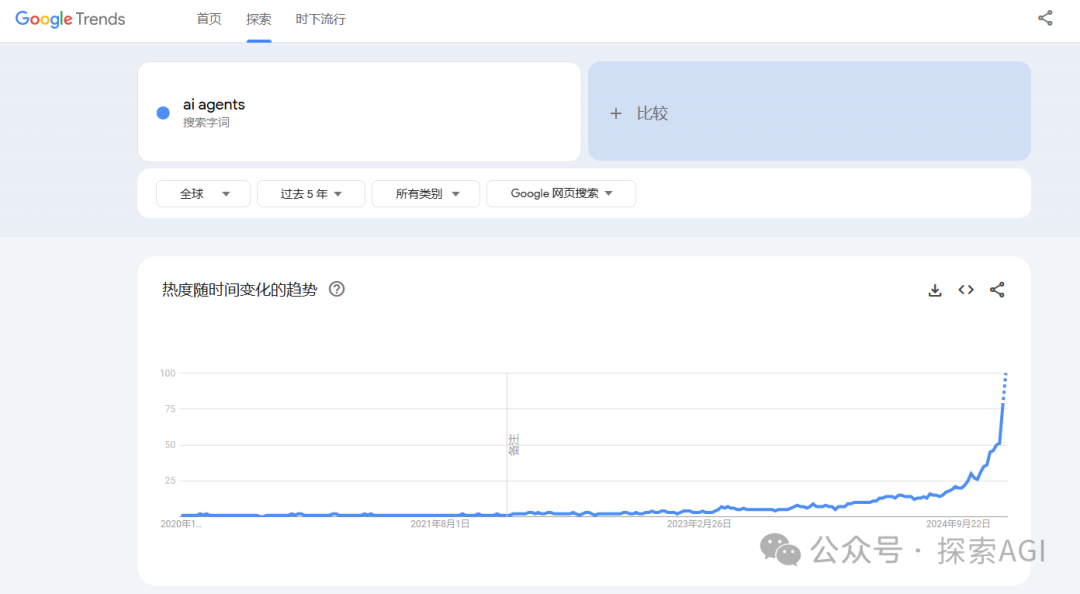Share the trends chart
The height and width of the screenshot is (594, 1080).
pos(997,290)
